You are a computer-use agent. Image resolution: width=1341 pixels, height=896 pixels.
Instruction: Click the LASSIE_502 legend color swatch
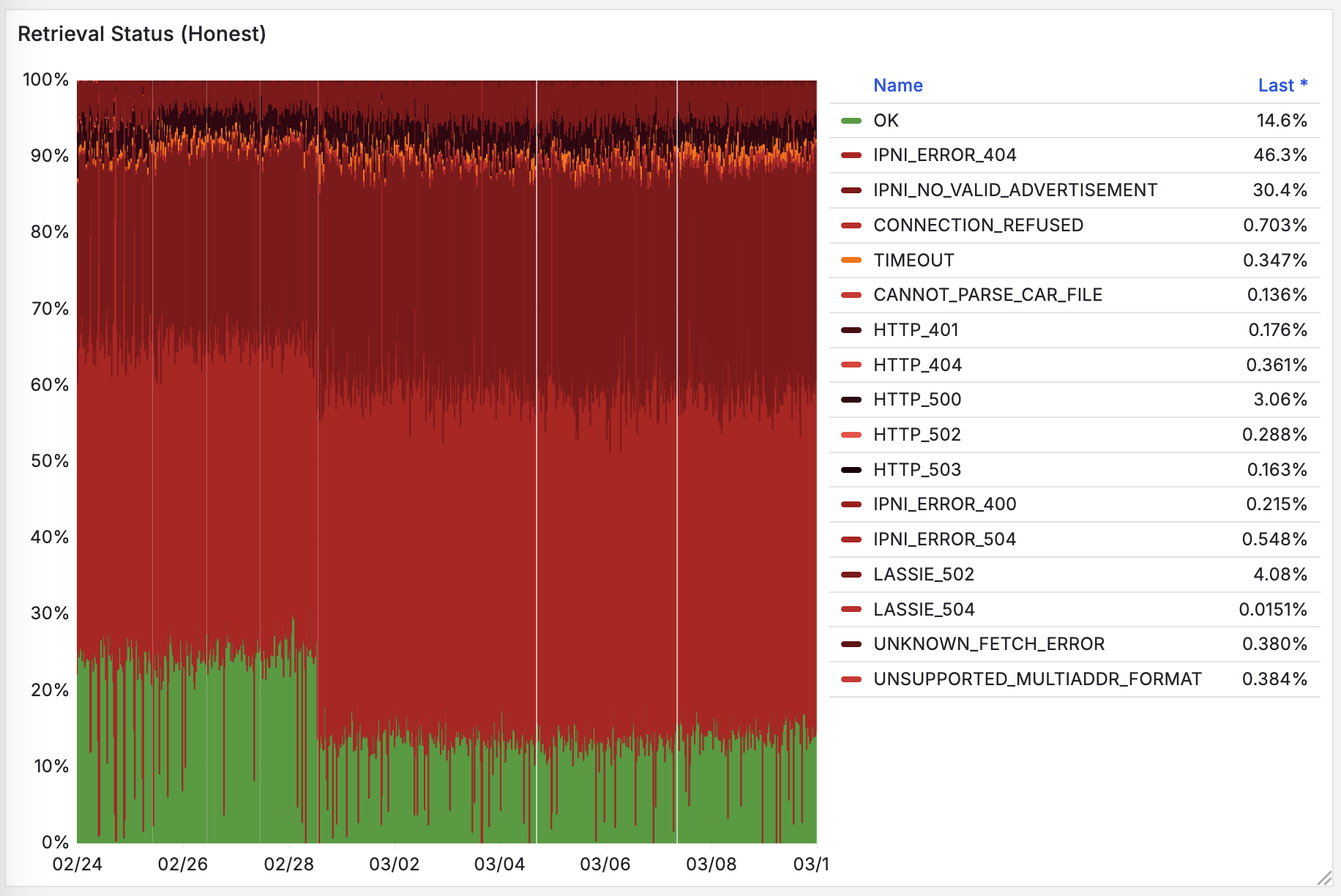[851, 575]
